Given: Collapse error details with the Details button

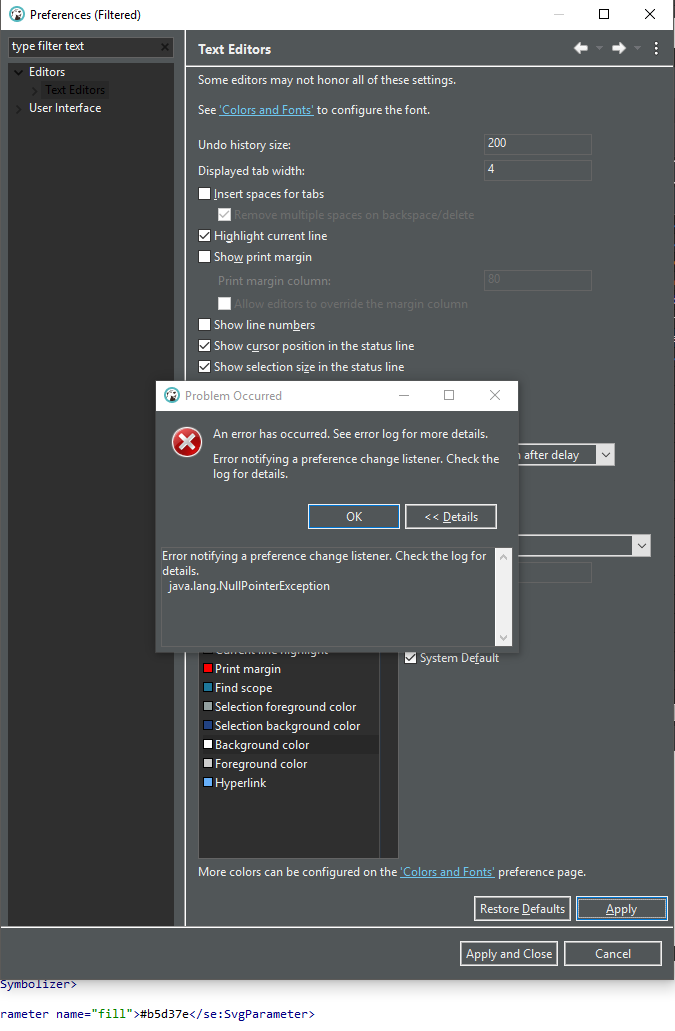Looking at the screenshot, I should pos(451,517).
